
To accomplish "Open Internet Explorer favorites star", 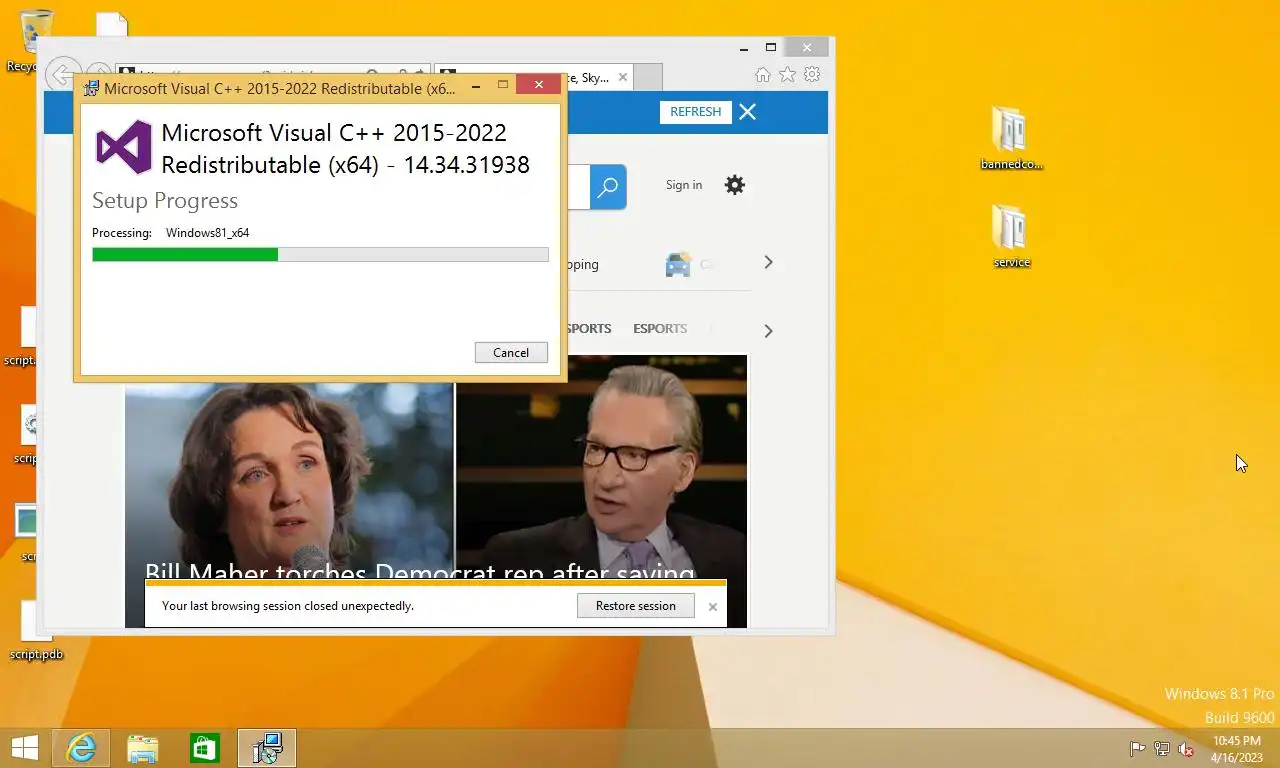I will pyautogui.click(x=788, y=75).
